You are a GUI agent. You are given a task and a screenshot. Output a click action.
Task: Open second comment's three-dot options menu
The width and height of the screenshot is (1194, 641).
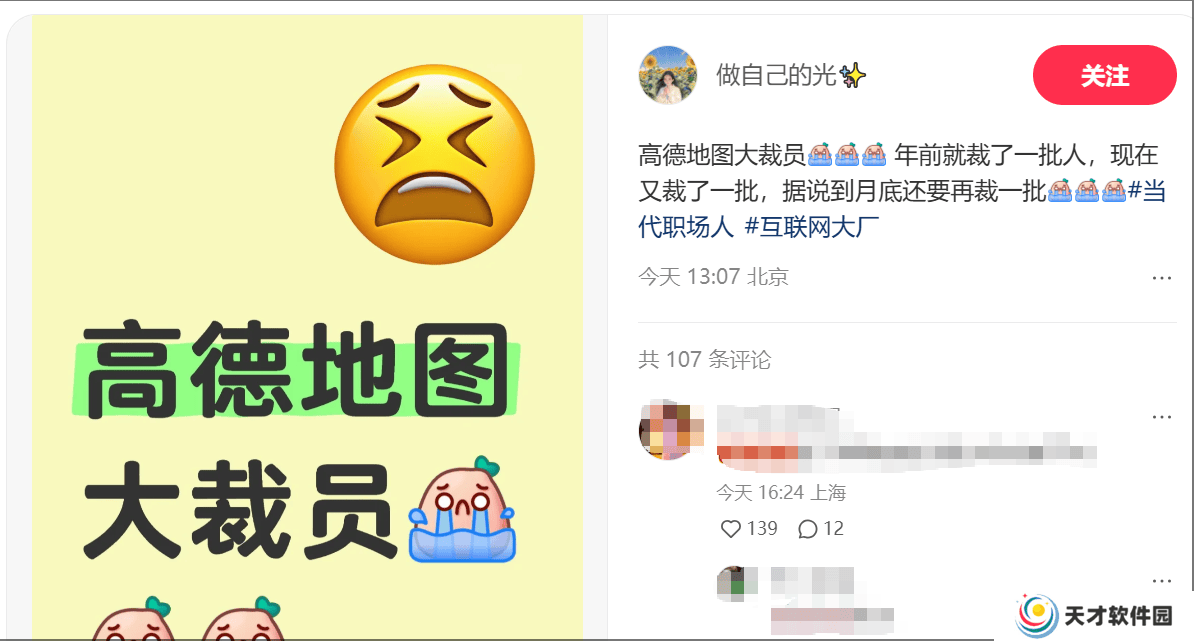pos(1161,581)
